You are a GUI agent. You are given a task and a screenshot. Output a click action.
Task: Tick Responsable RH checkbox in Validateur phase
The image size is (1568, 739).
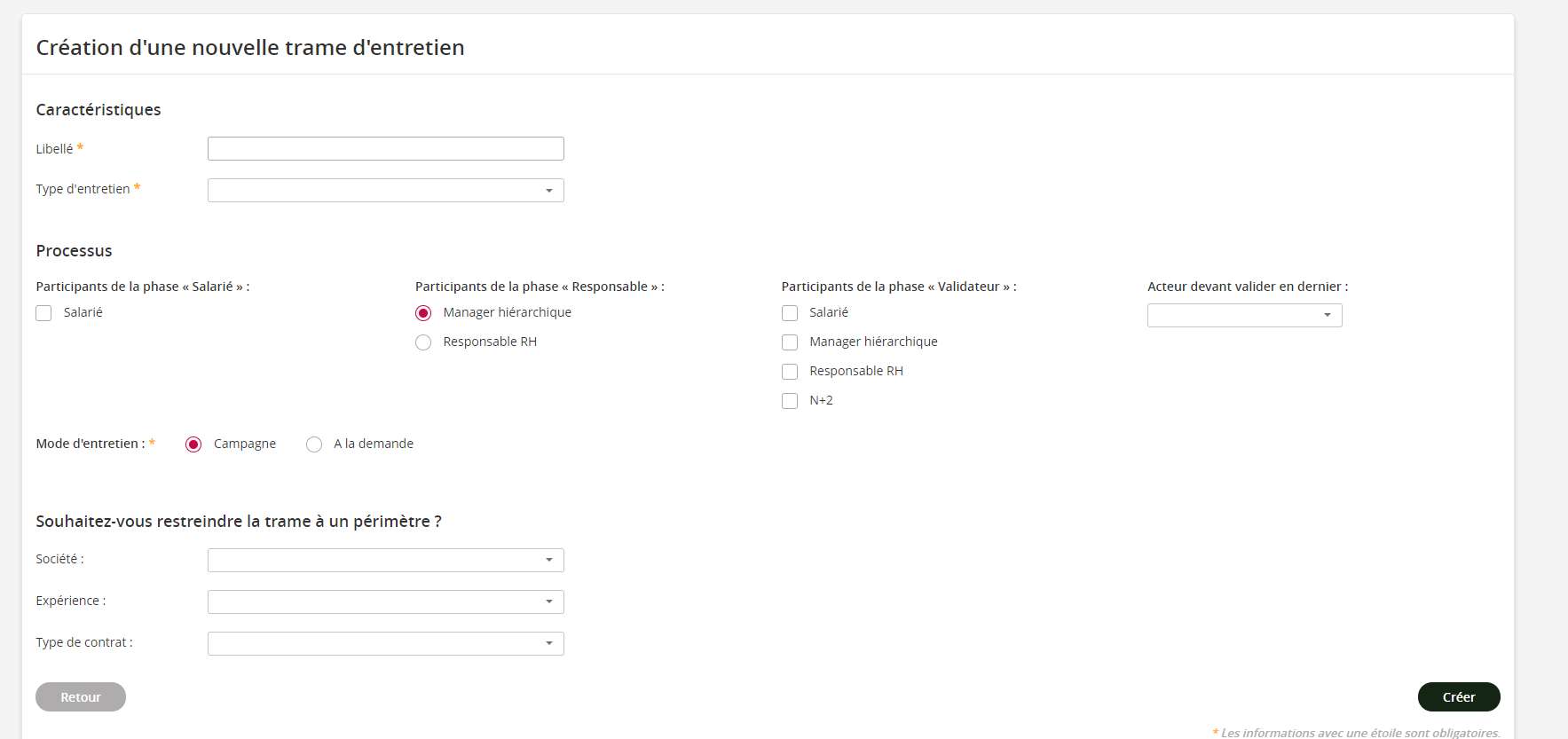pos(790,372)
